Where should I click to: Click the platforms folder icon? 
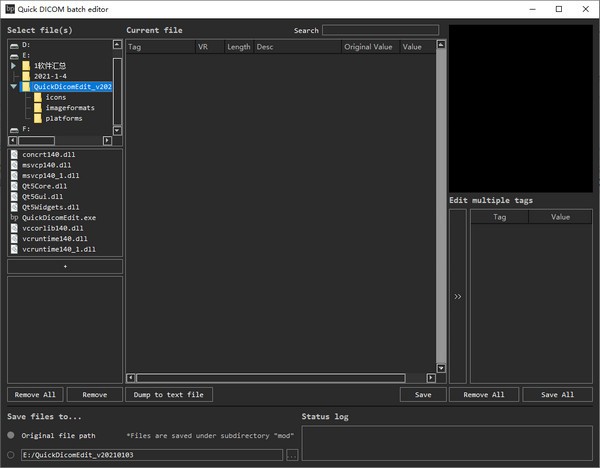point(39,119)
